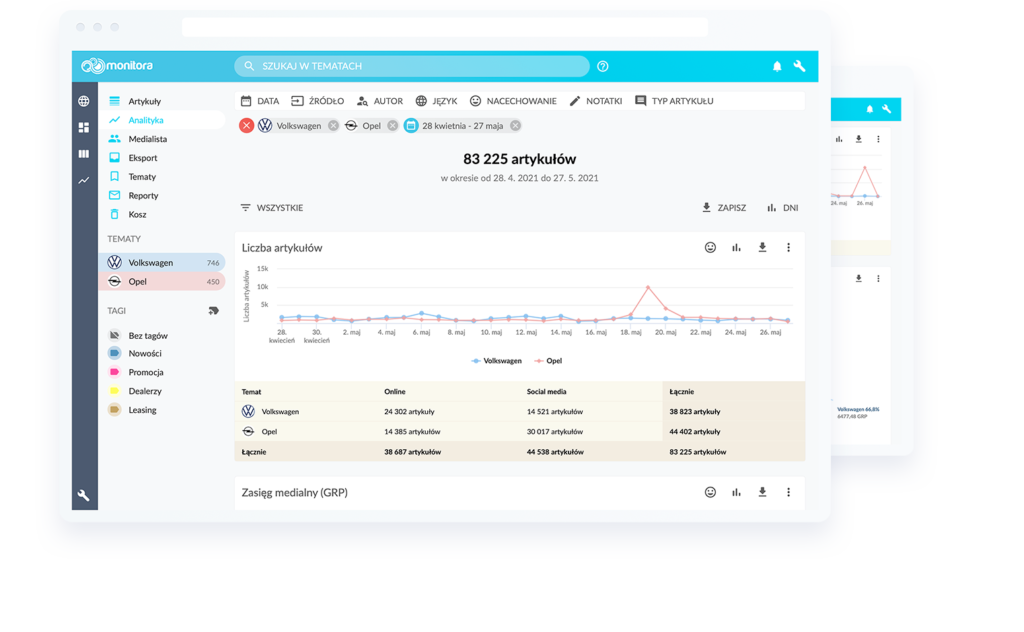Open the WSZYSTKIE filter selector
The image size is (1024, 632).
click(272, 208)
